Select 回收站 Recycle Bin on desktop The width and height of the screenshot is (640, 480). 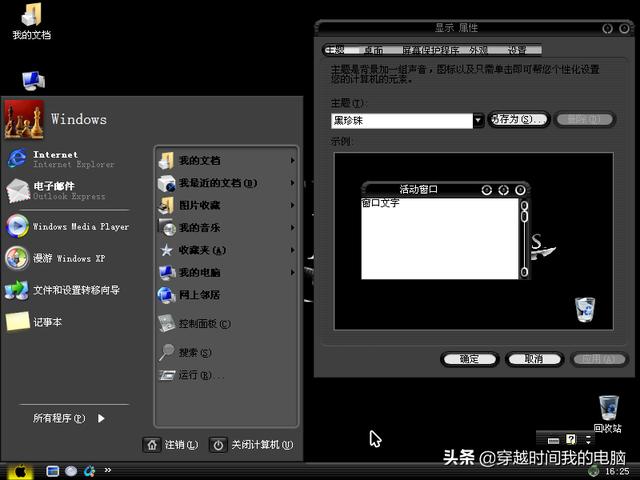tap(608, 414)
